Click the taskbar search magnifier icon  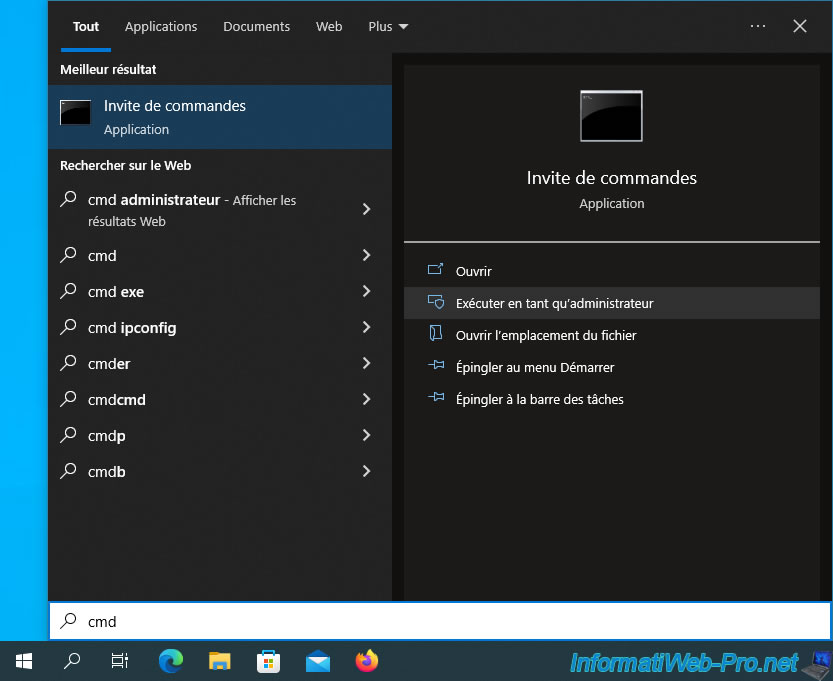pos(72,661)
